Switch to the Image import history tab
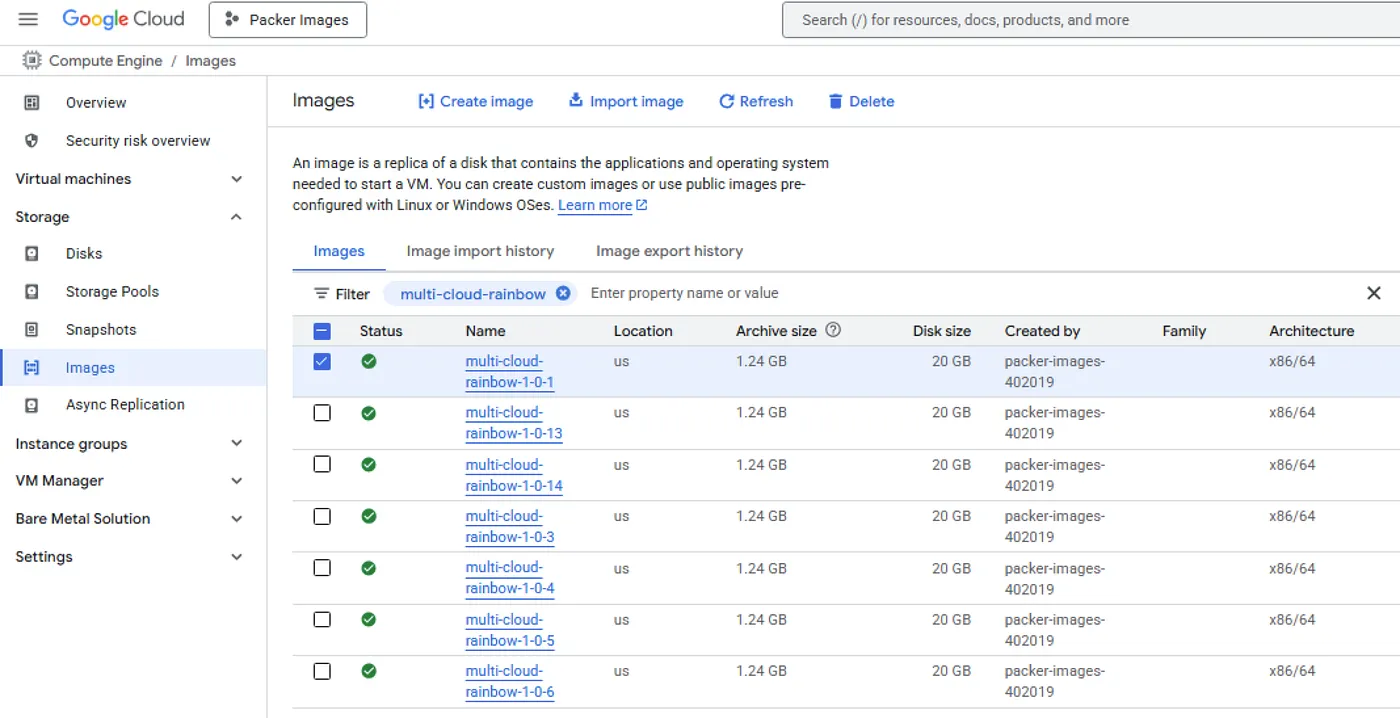 point(480,252)
